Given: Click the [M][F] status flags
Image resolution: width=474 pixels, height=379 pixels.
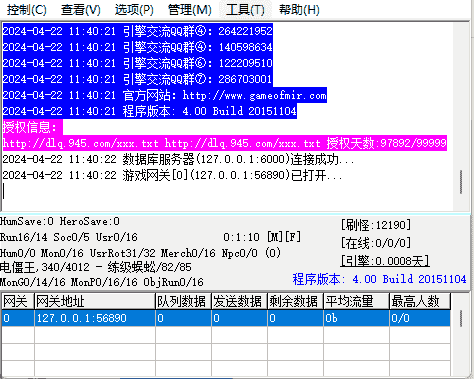Looking at the screenshot, I should point(284,237).
